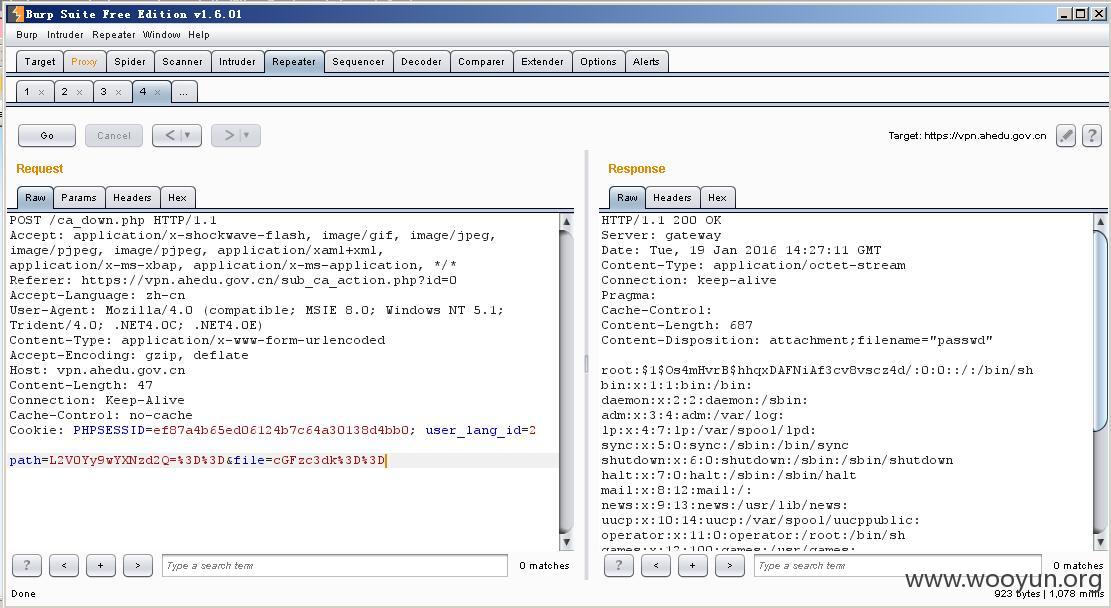Switch to the Scanner tab
The width and height of the screenshot is (1111, 608).
click(x=182, y=62)
